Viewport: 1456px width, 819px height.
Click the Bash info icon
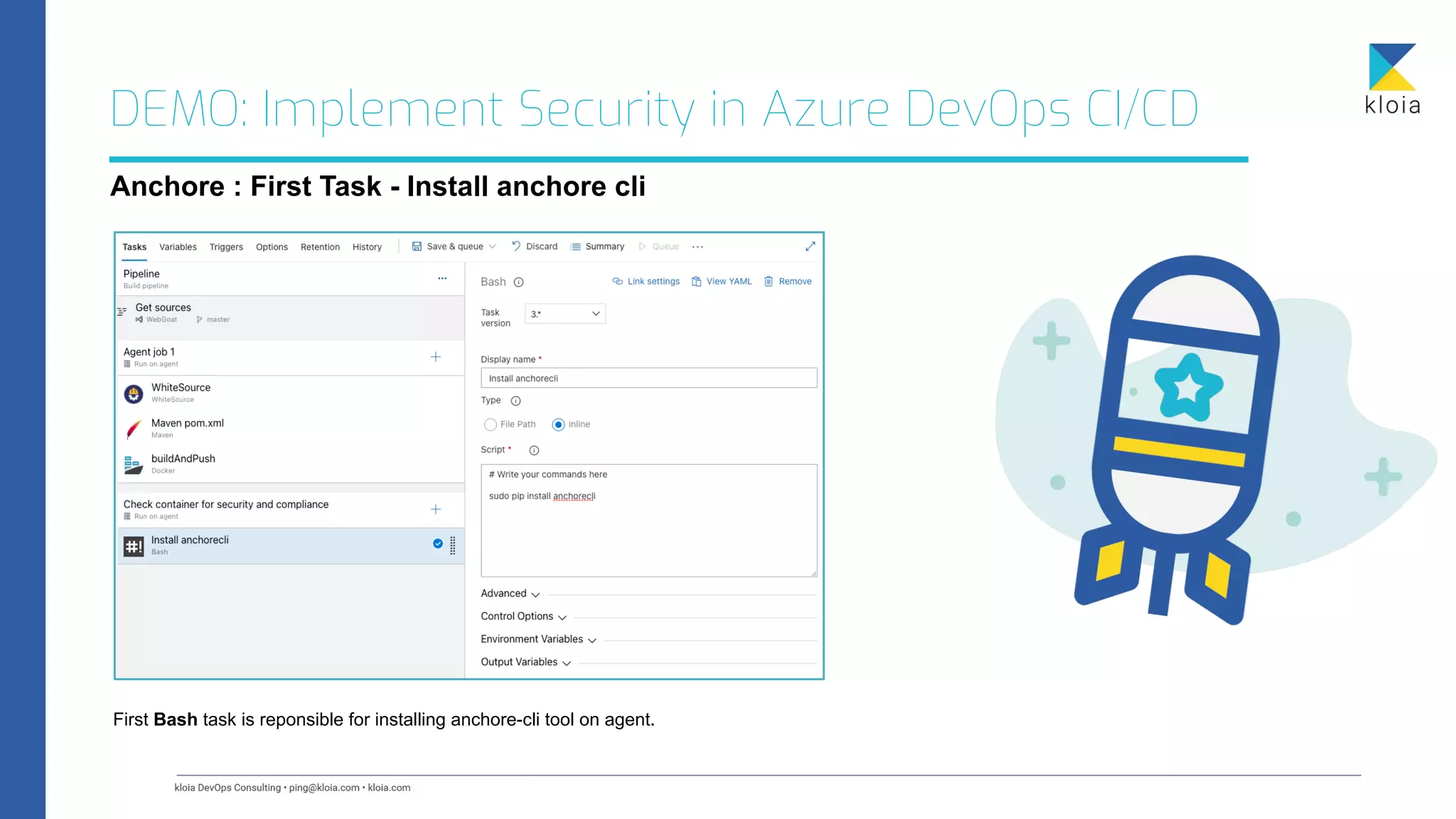click(x=519, y=282)
